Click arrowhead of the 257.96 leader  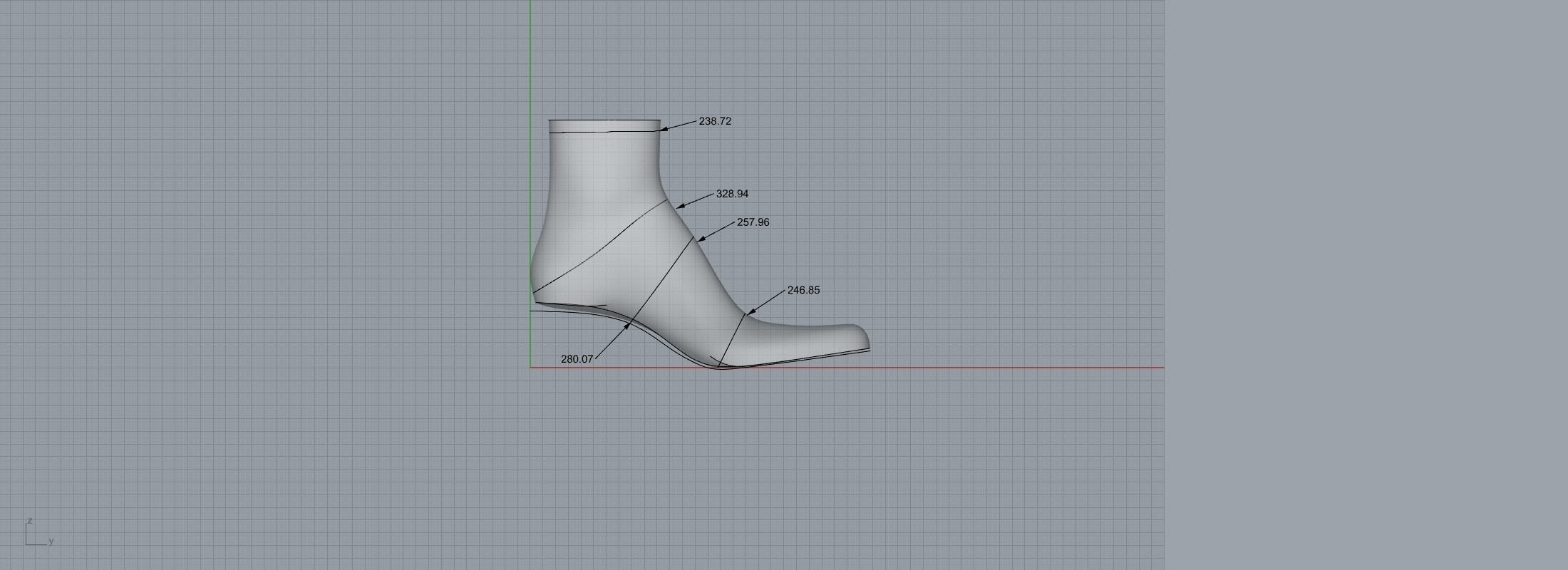pos(701,239)
